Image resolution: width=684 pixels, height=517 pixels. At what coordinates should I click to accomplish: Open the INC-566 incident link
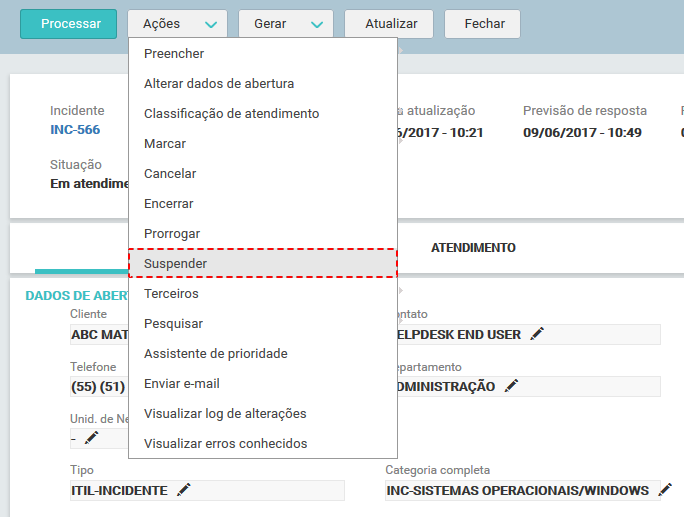75,130
